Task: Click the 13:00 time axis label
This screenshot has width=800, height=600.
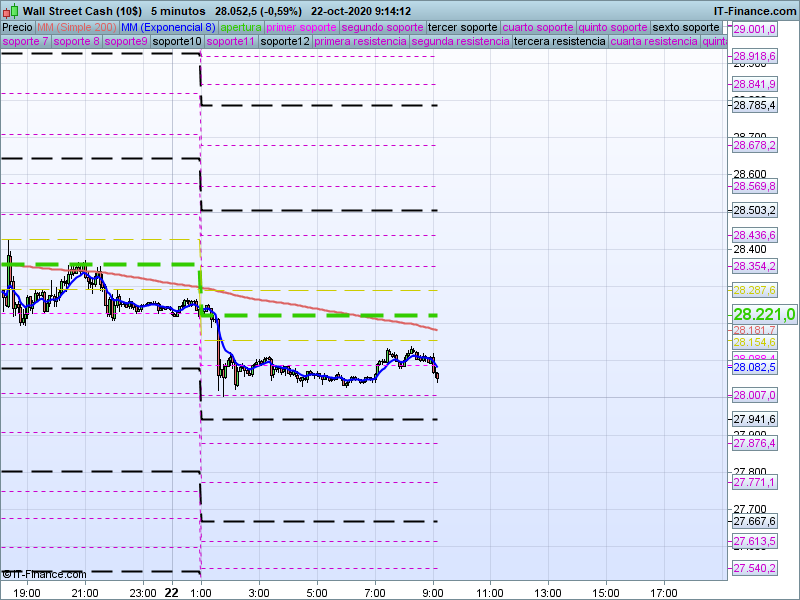Action: click(x=548, y=593)
